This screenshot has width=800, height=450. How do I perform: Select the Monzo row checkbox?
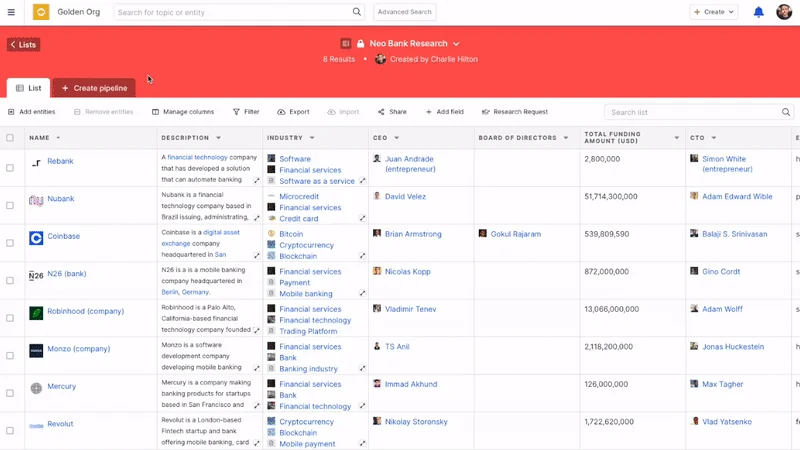[x=10, y=355]
